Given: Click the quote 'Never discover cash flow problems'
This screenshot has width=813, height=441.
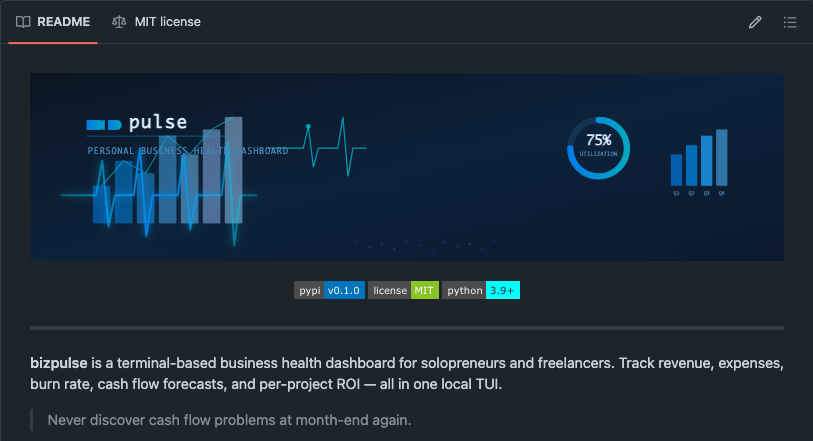Looking at the screenshot, I should pos(229,420).
